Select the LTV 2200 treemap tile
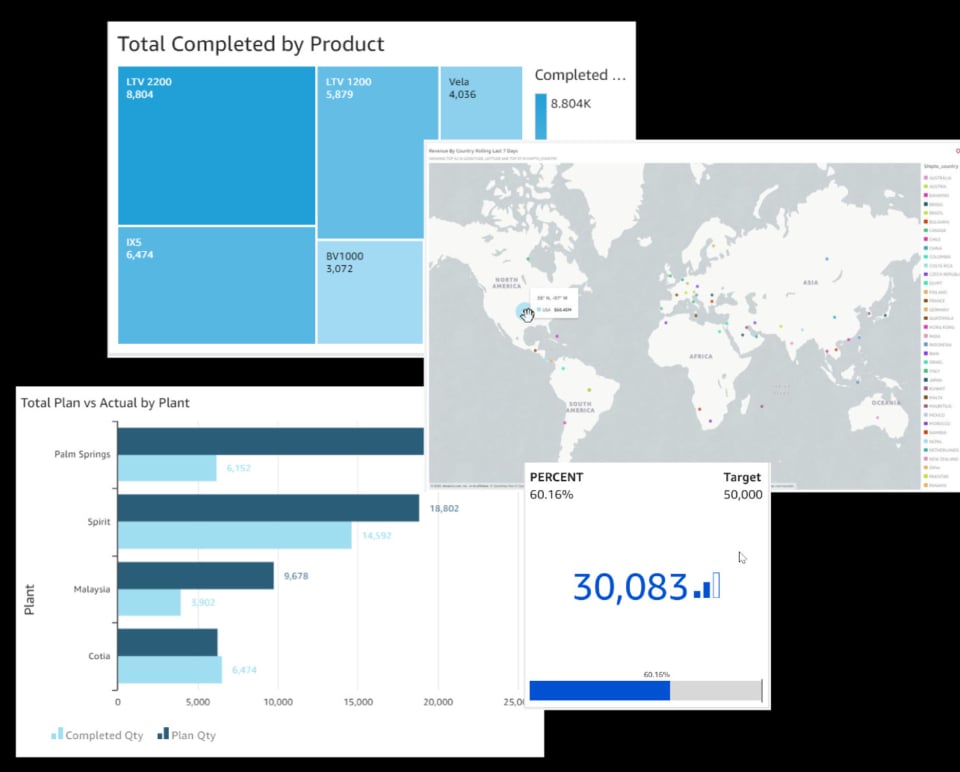The image size is (960, 772). (x=217, y=145)
